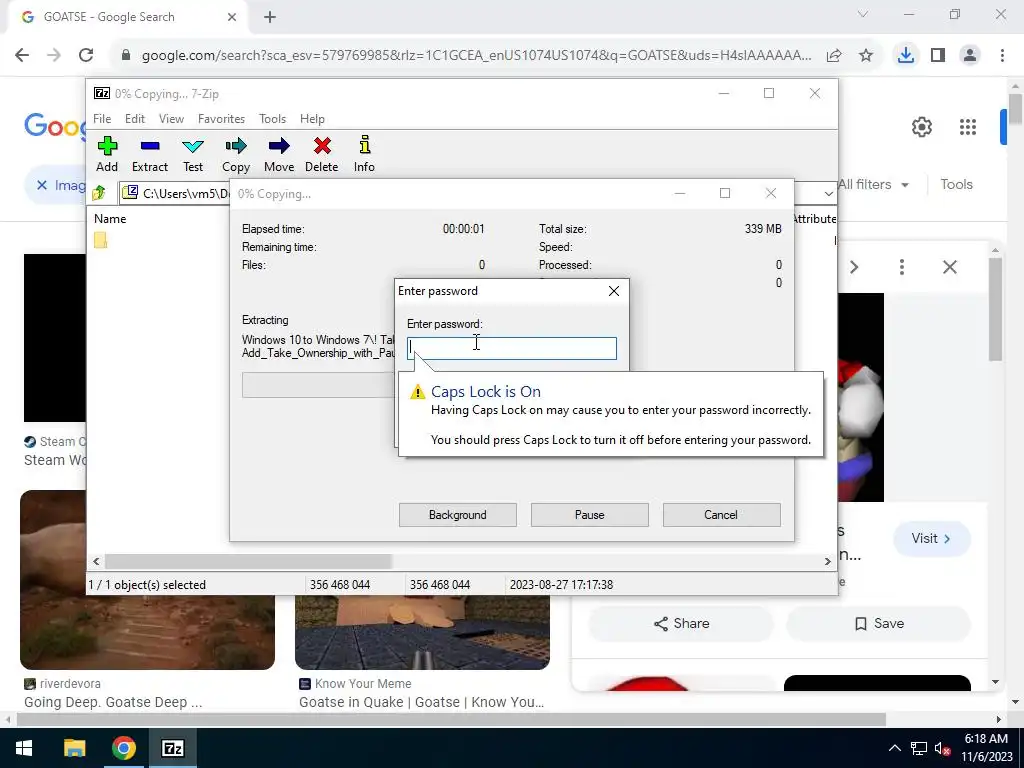Open the Favorites menu in 7-Zip
The image size is (1024, 768).
click(x=221, y=119)
